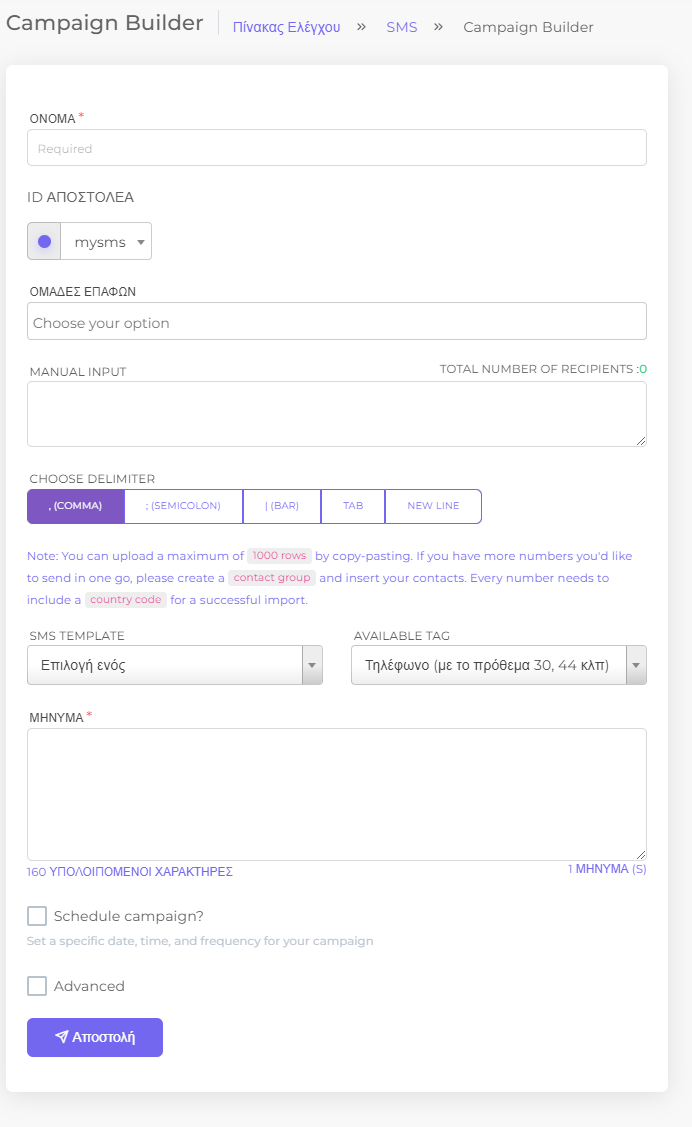Screen dimensions: 692x1127
Task: Grab the message textarea resize handle
Action: click(x=641, y=855)
